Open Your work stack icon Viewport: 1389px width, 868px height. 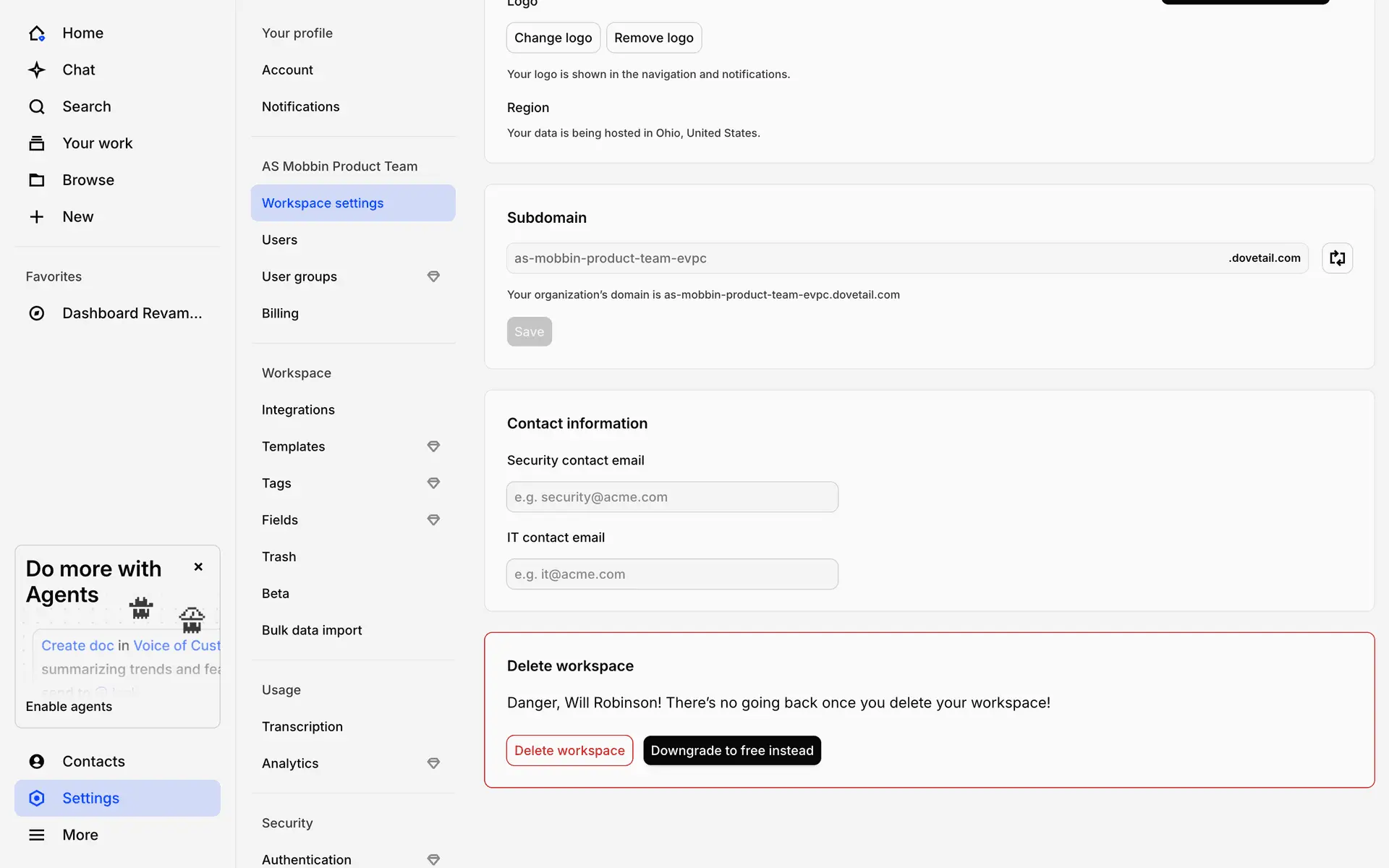pyautogui.click(x=37, y=143)
